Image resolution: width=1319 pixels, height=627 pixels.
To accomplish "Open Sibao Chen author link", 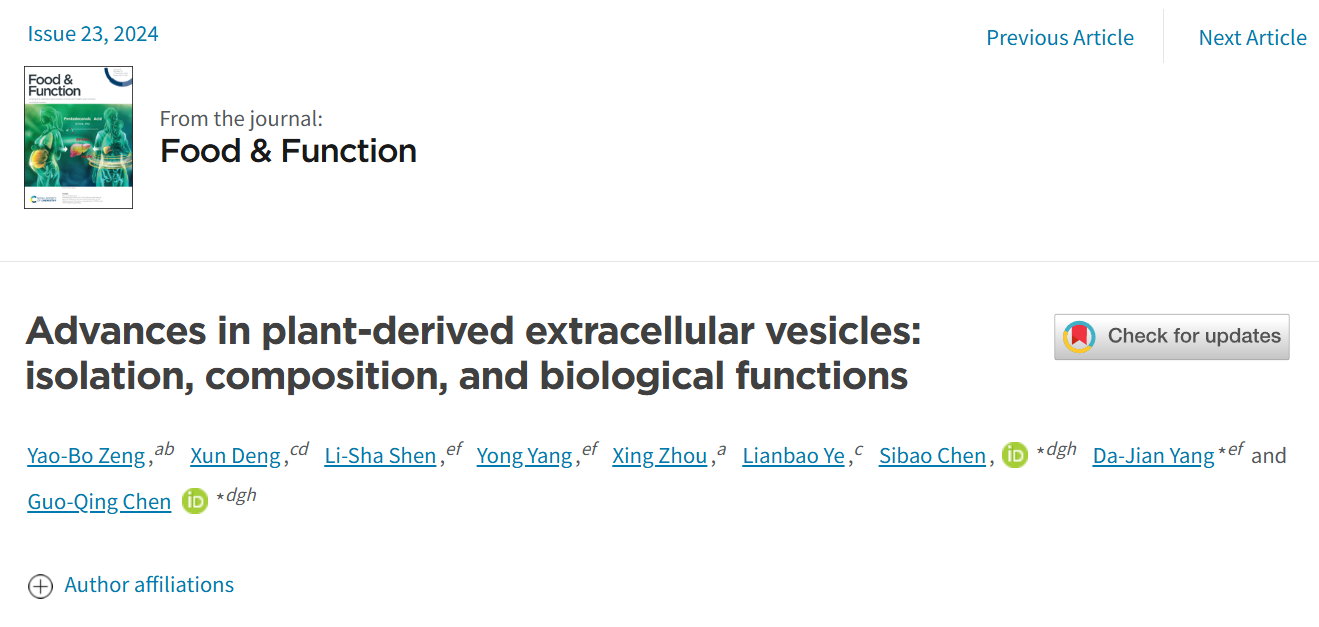I will coord(932,456).
